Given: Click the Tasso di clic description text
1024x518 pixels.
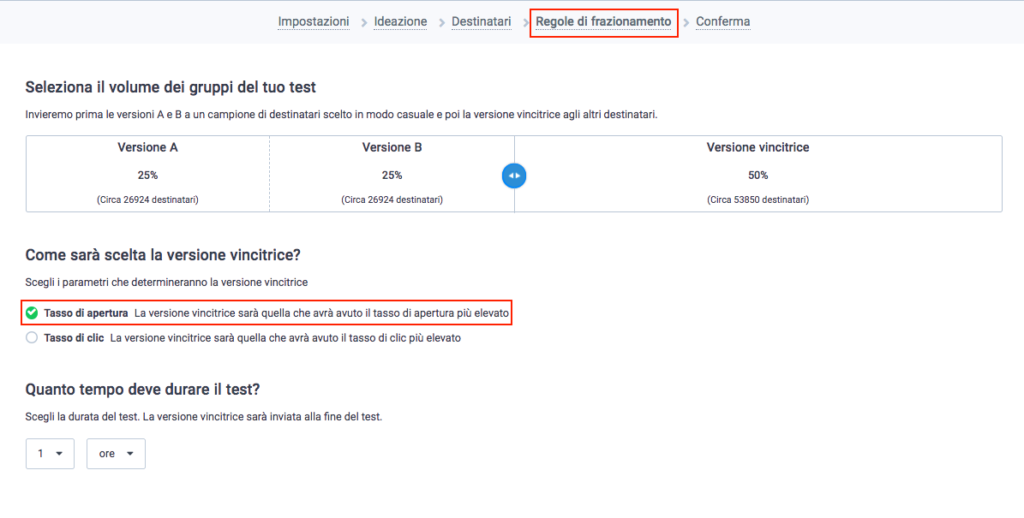Looking at the screenshot, I should 285,338.
